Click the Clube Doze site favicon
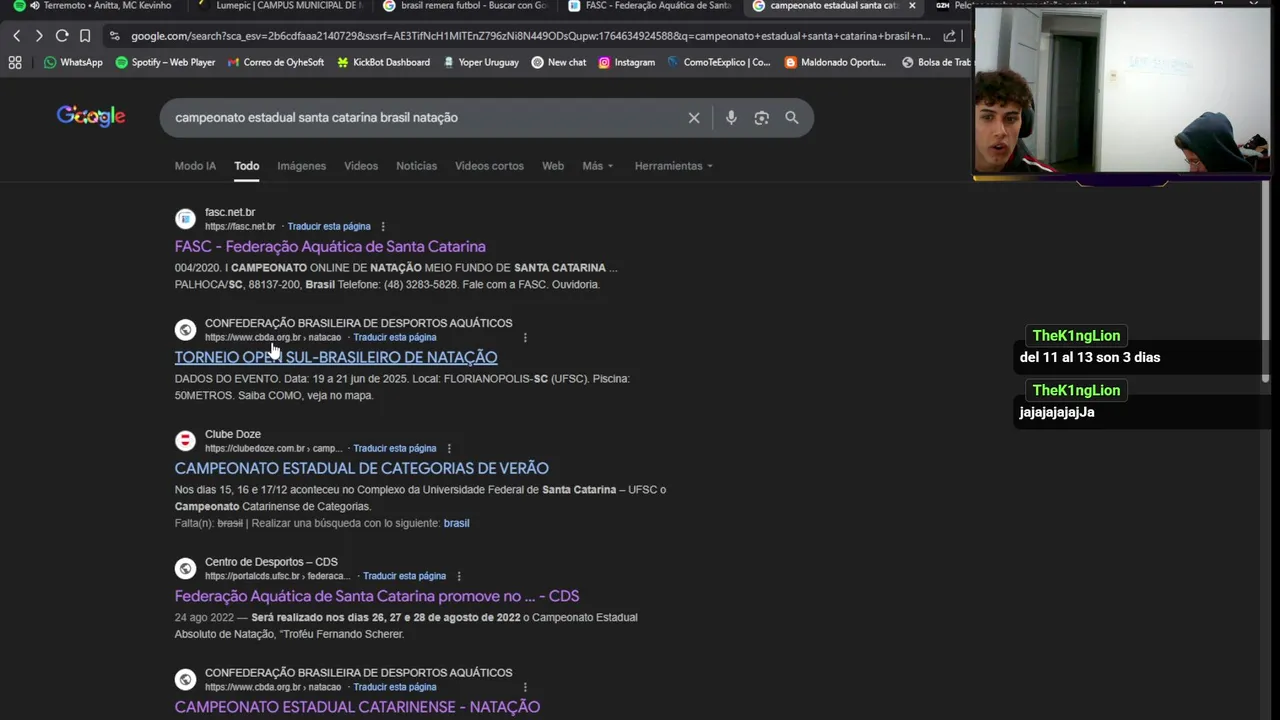The width and height of the screenshot is (1280, 720). pos(185,441)
